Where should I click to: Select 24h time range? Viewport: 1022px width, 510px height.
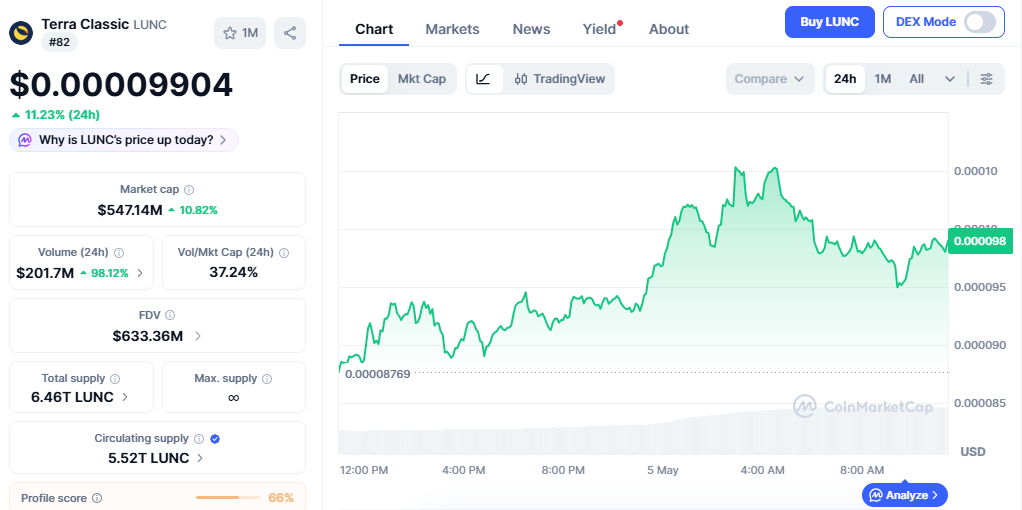point(845,79)
